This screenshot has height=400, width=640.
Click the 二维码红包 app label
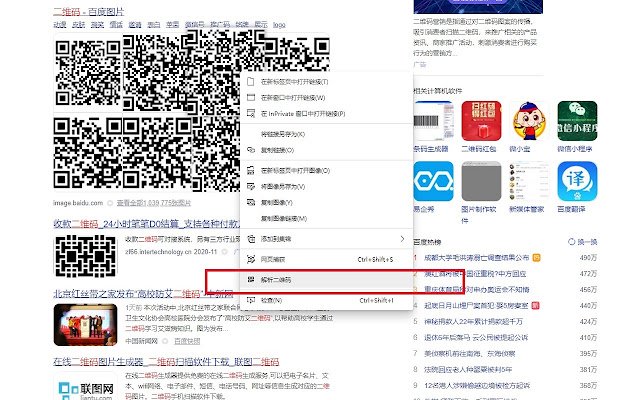[479, 149]
